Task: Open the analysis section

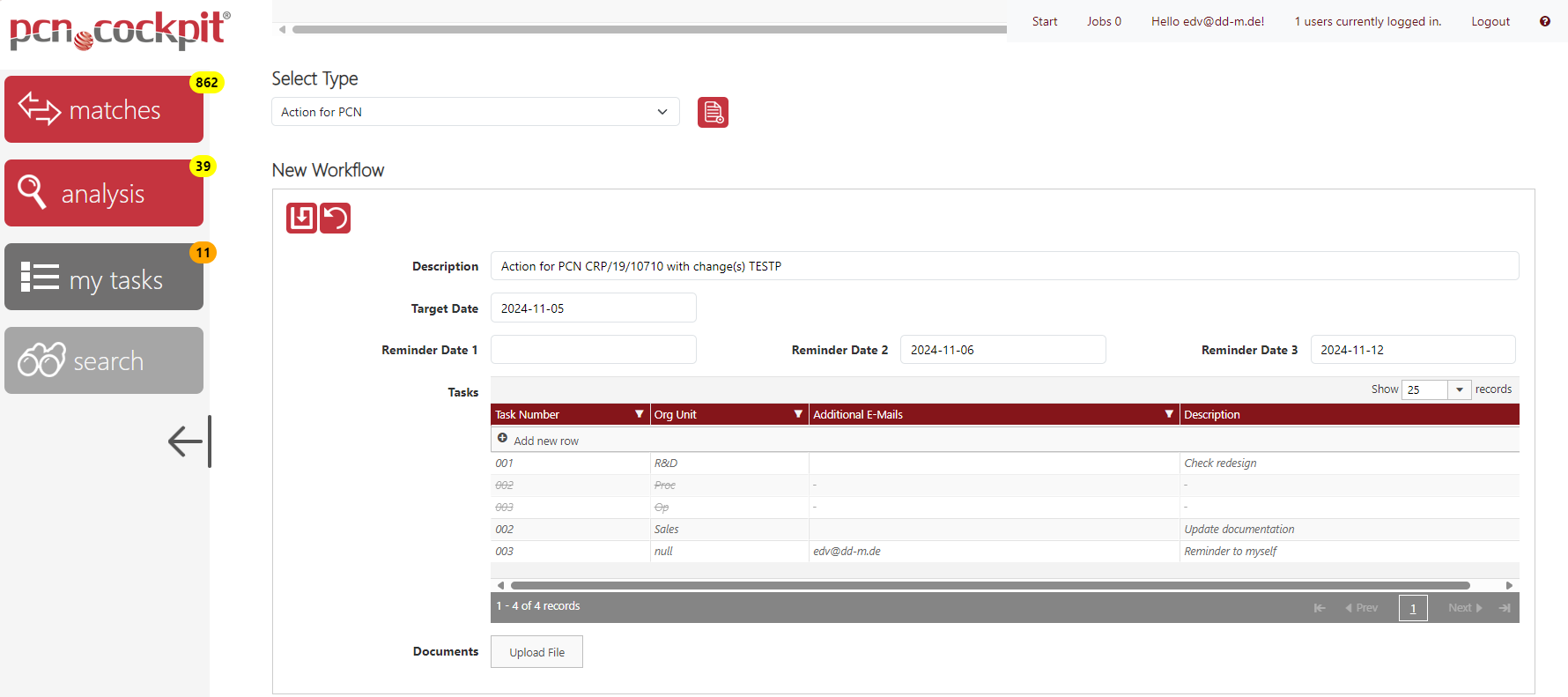Action: pos(104,193)
